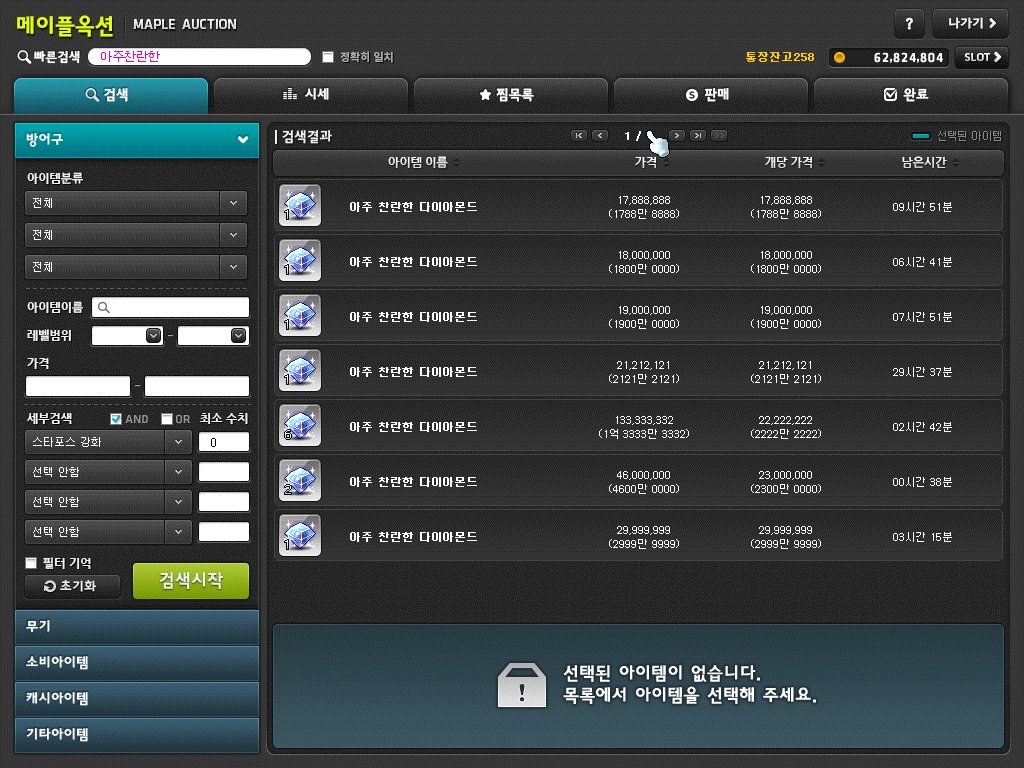Open the 판매 tab
Screen dimensions: 1024x768
point(711,95)
